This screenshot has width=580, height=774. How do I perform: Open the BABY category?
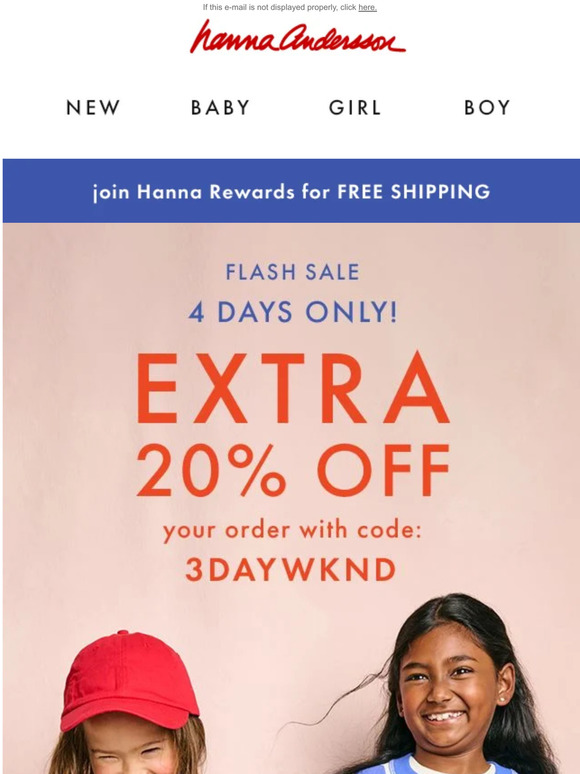tap(221, 108)
